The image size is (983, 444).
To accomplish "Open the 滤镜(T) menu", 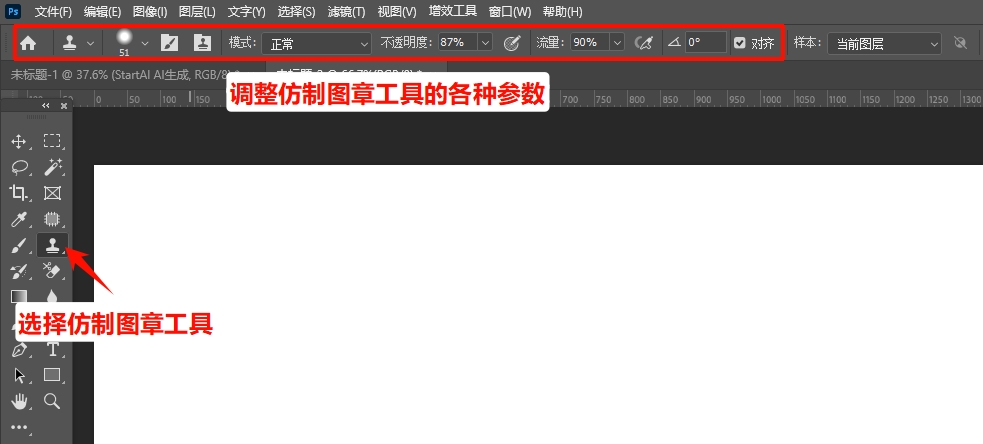I will pyautogui.click(x=346, y=11).
